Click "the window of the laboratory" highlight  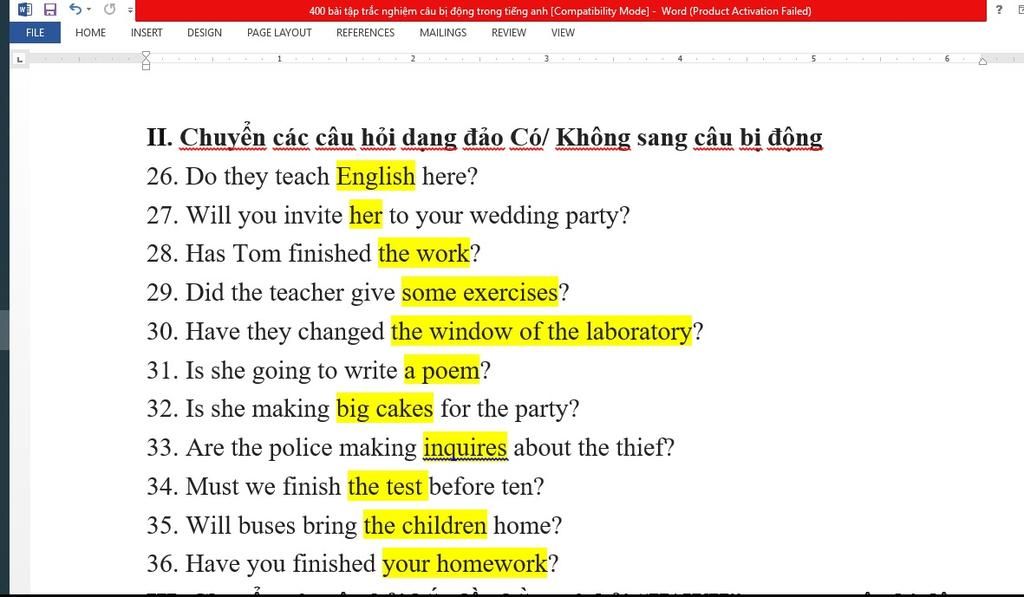pyautogui.click(x=541, y=331)
